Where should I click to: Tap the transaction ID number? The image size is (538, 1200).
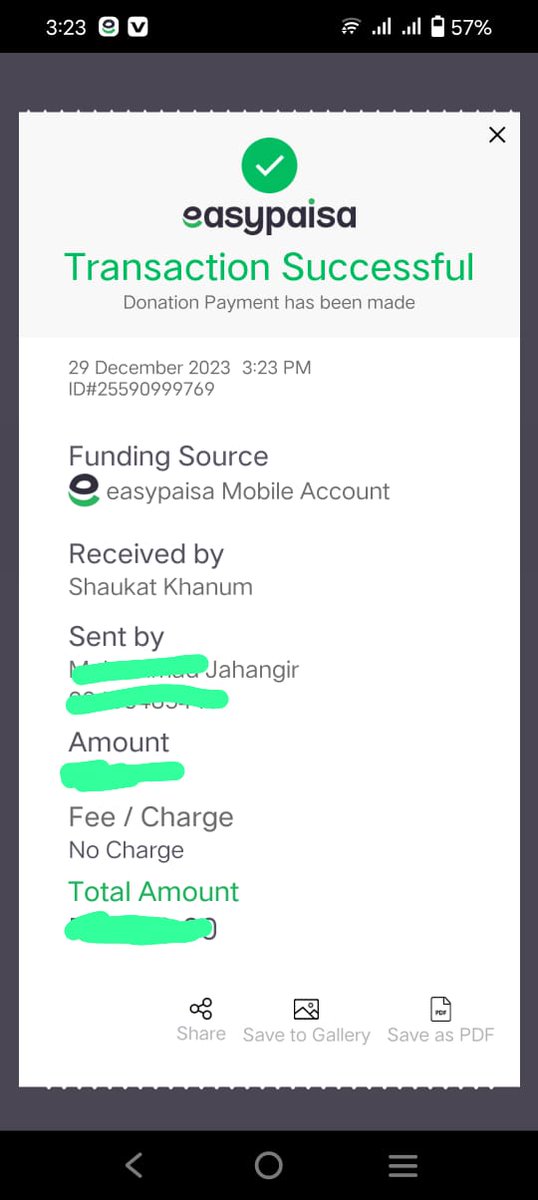pyautogui.click(x=141, y=389)
